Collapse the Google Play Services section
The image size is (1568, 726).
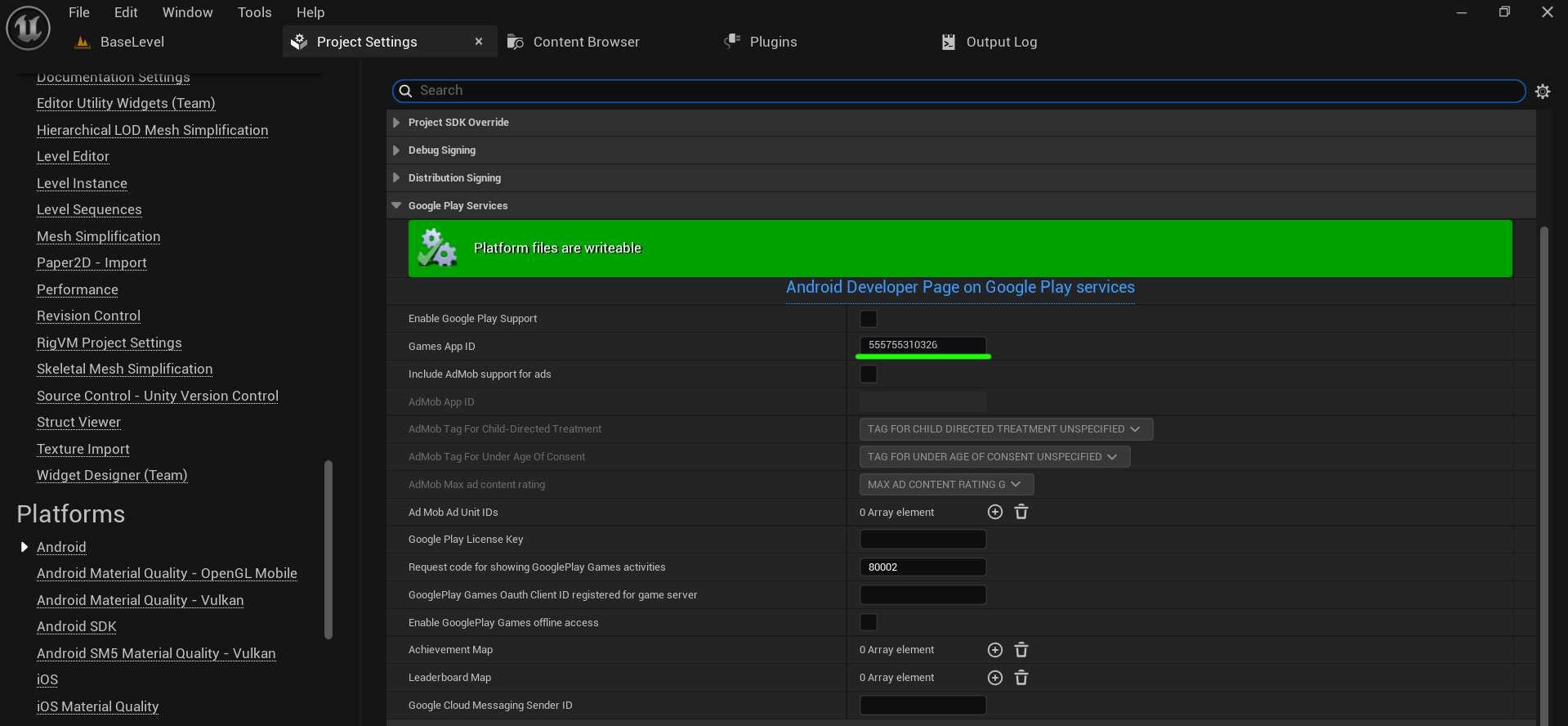[396, 206]
